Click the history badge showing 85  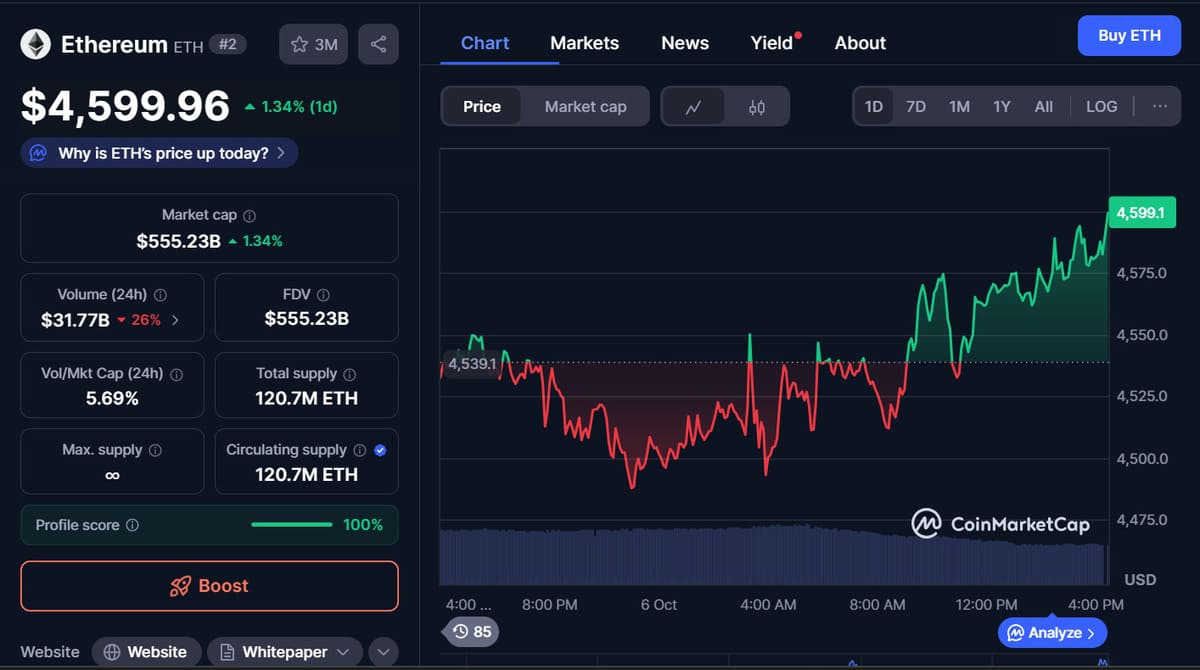pos(472,632)
